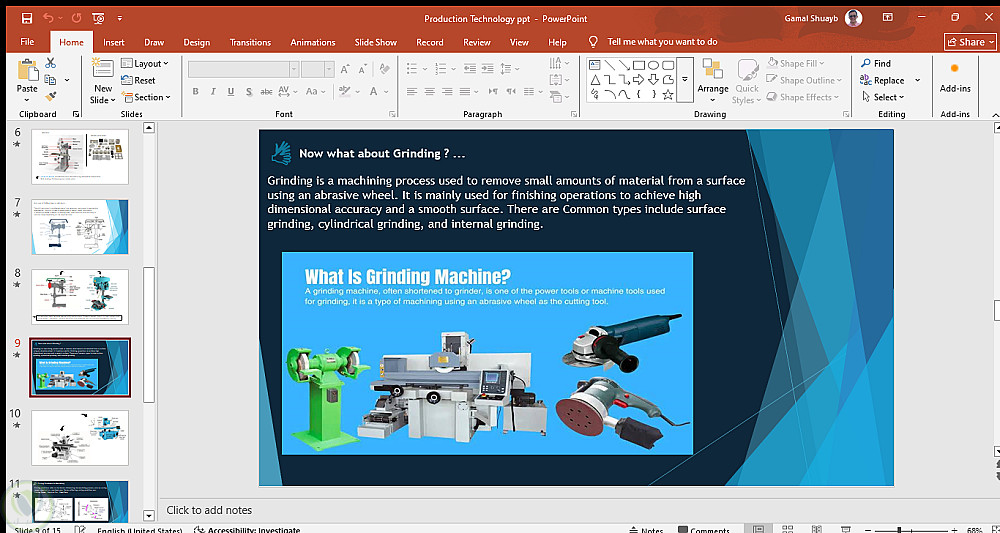This screenshot has height=533, width=1000.
Task: Undo the last action
Action: point(50,18)
